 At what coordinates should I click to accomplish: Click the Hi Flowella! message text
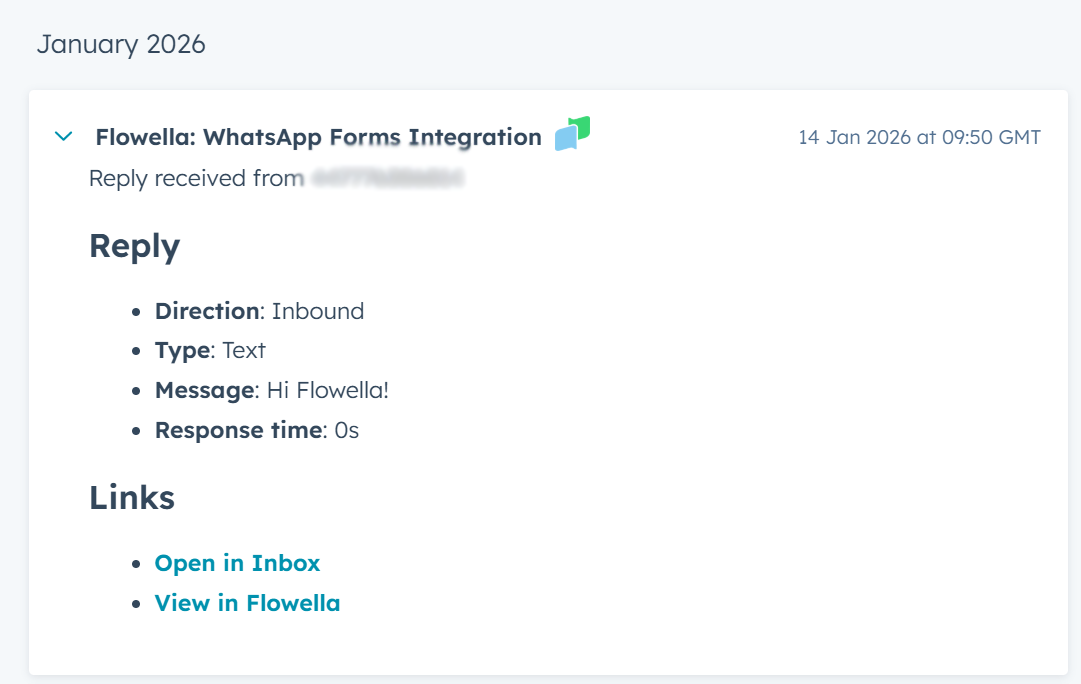tap(328, 391)
